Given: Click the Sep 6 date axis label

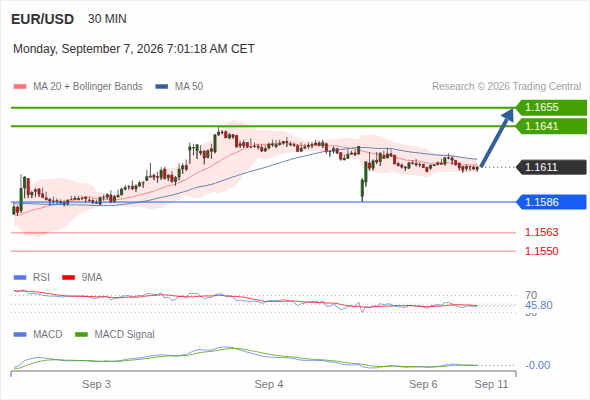Looking at the screenshot, I should (423, 384).
